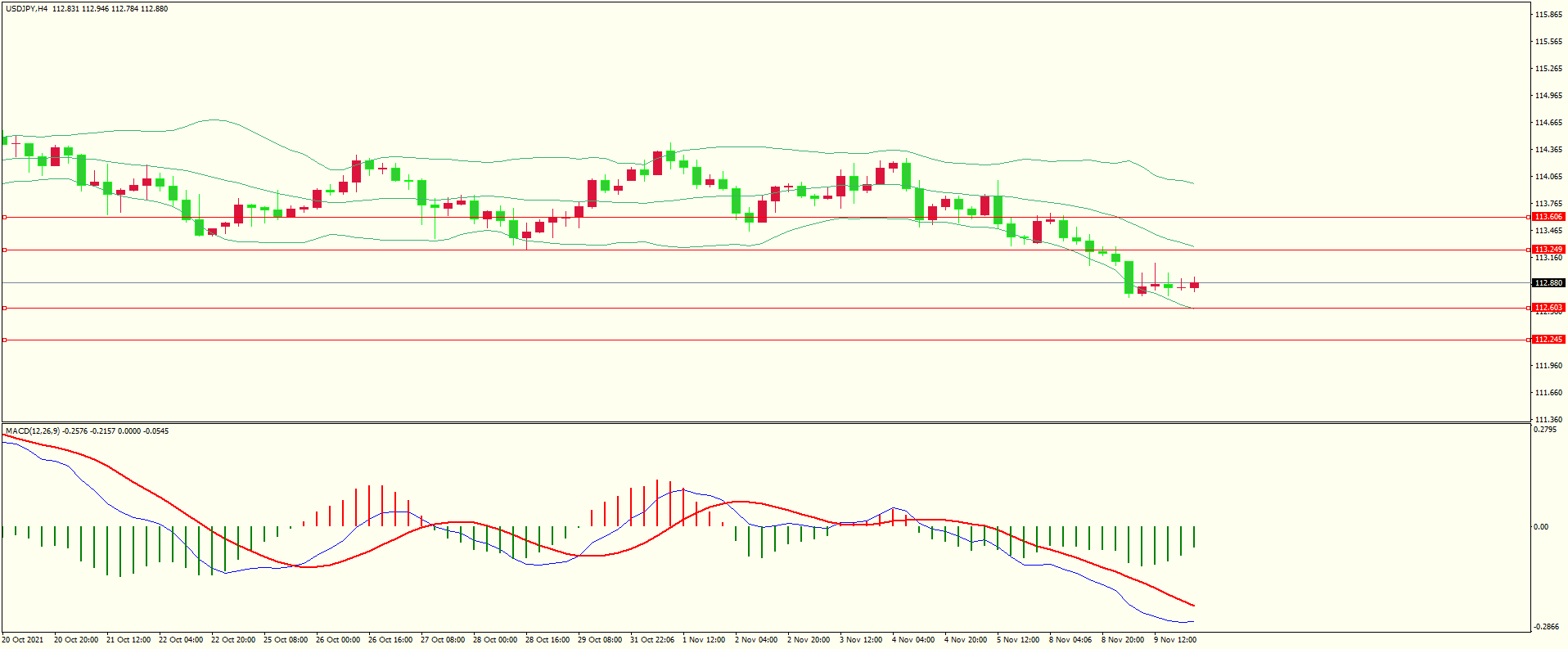This screenshot has width=1568, height=649.
Task: Click the last red candlestick on chart
Action: pos(1195,286)
